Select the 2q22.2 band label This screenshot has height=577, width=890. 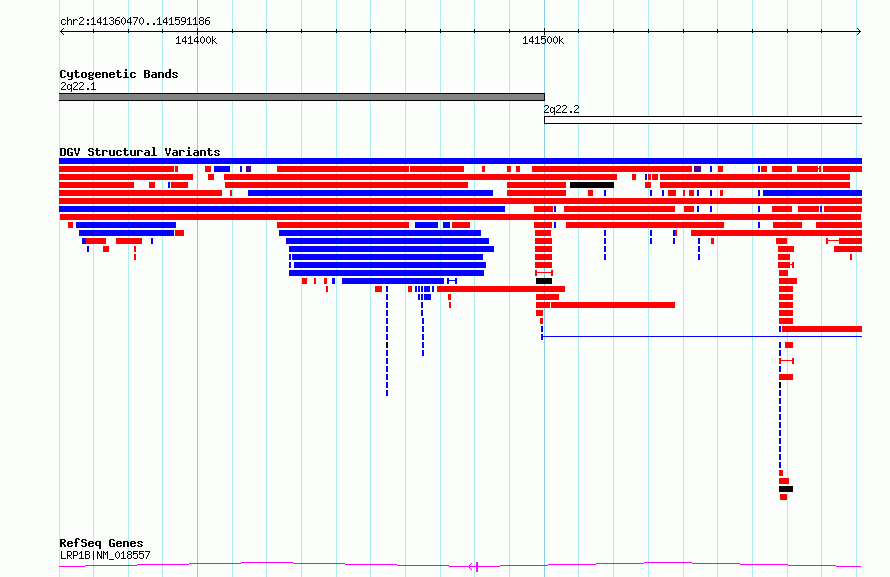coord(561,109)
